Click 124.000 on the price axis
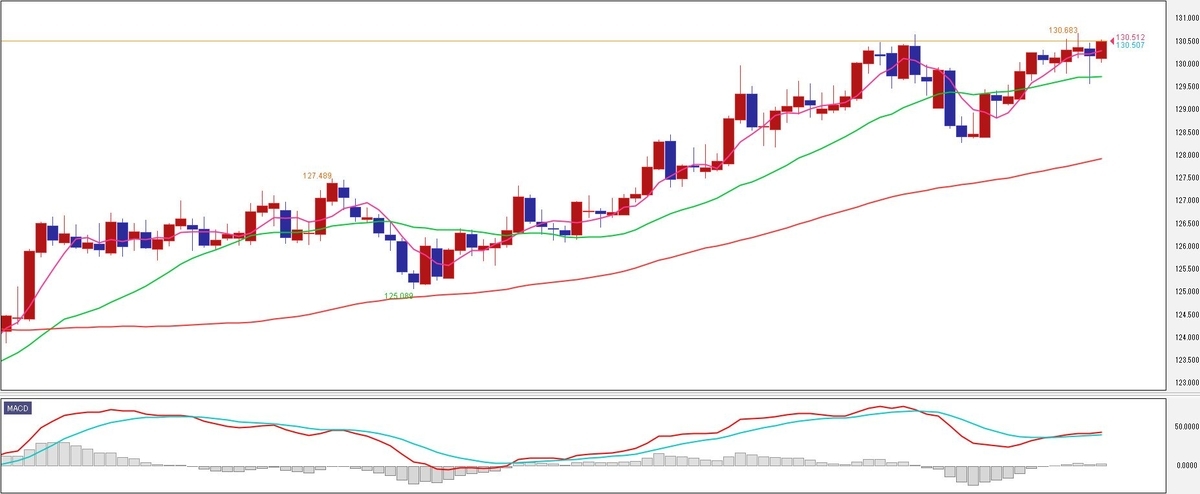Screen dimensions: 1200x494 click(1186, 338)
